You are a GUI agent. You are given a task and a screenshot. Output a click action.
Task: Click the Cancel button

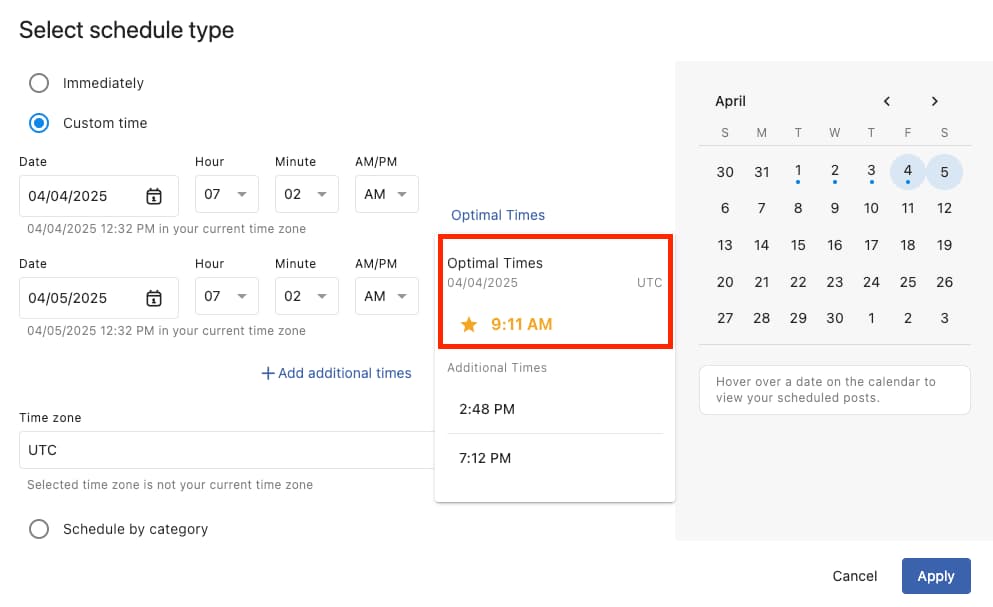coord(854,576)
